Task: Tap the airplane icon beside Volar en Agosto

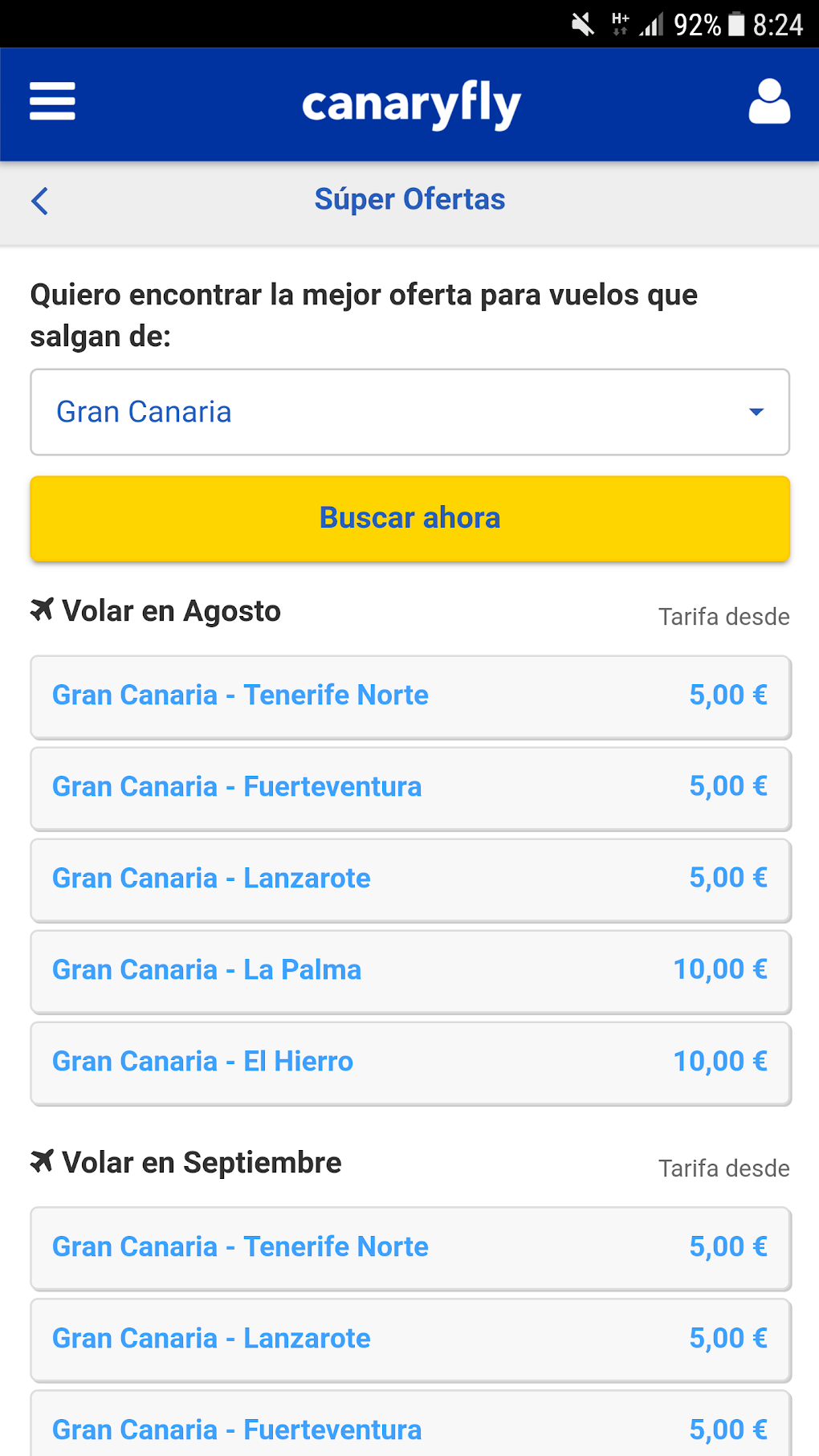Action: click(x=42, y=610)
